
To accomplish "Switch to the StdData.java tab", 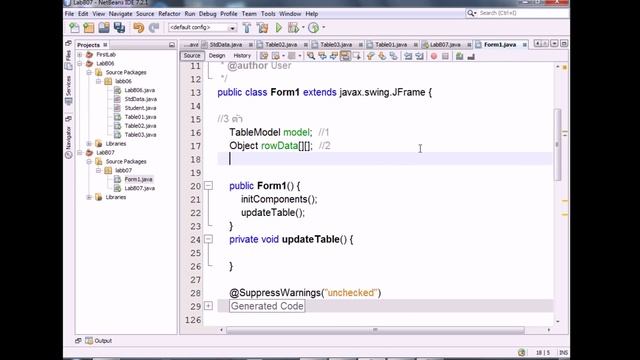I will [225, 44].
